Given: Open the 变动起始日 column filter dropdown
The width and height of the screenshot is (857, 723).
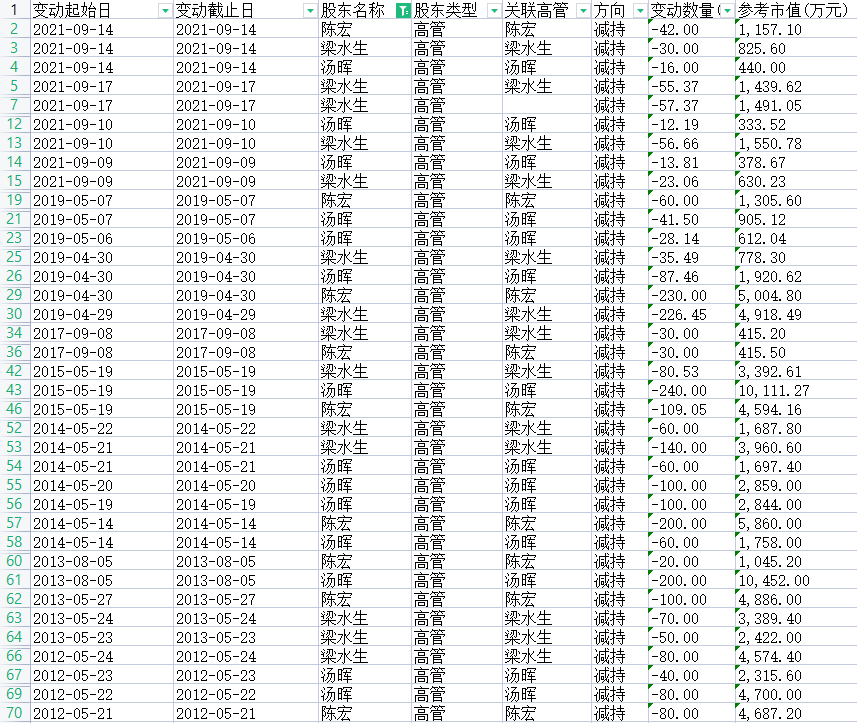Looking at the screenshot, I should (165, 10).
